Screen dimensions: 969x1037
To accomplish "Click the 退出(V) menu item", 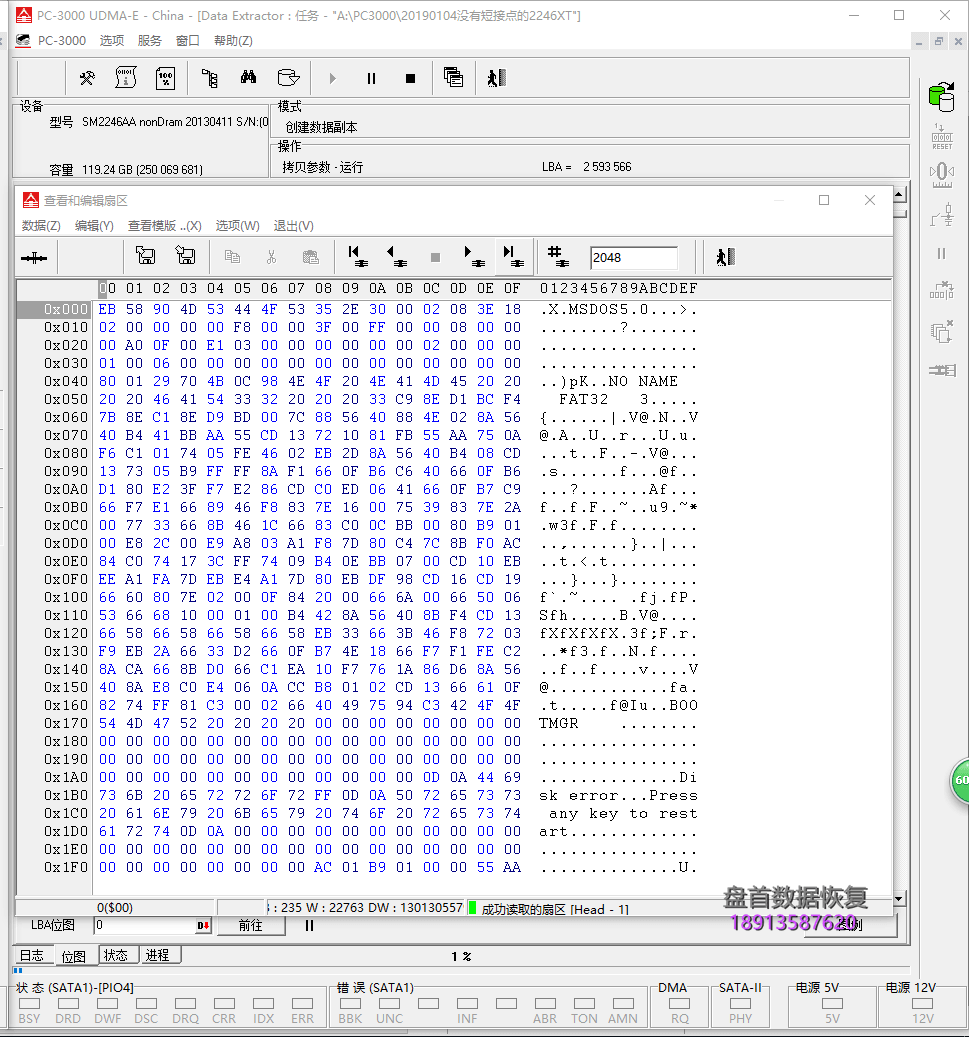I will [x=294, y=226].
